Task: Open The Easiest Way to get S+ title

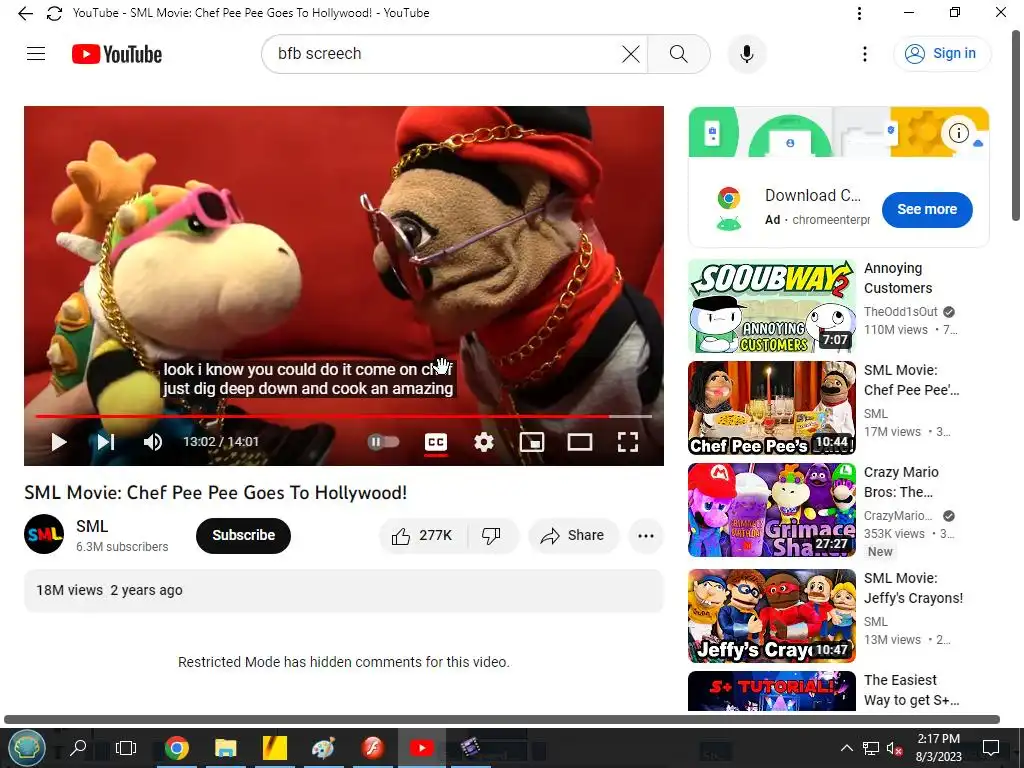Action: (911, 690)
